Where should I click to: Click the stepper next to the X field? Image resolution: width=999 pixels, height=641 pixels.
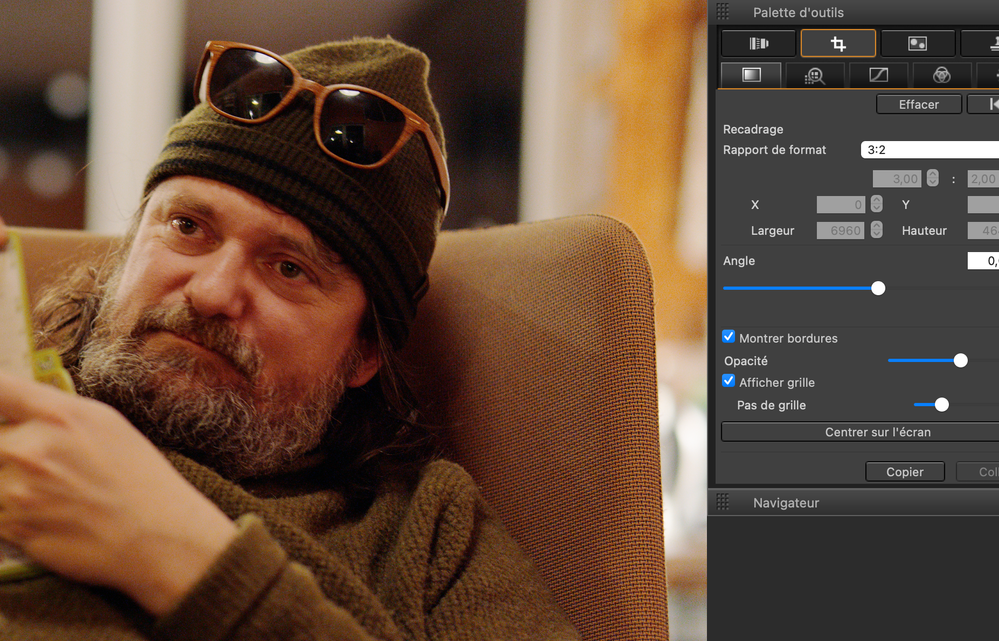[x=876, y=204]
